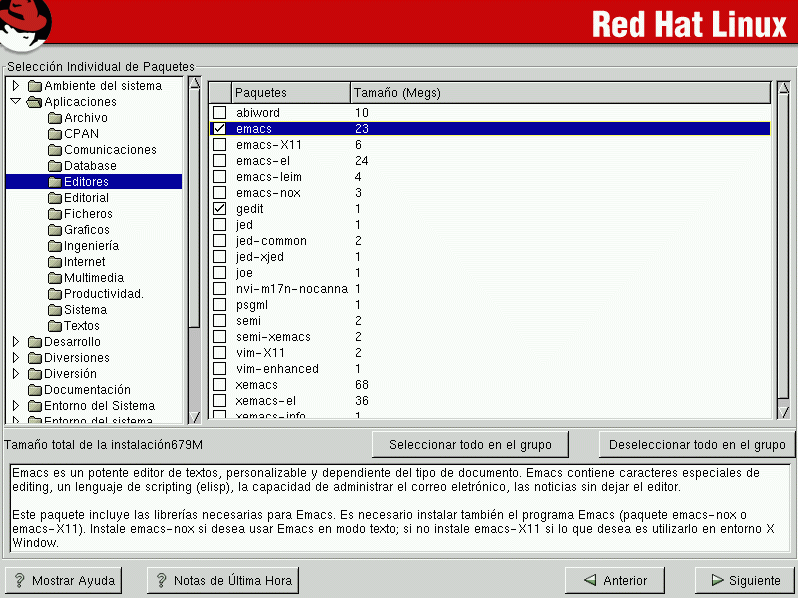This screenshot has width=798, height=598.
Task: Collapse the Aplicaciones tree node
Action: 16,102
